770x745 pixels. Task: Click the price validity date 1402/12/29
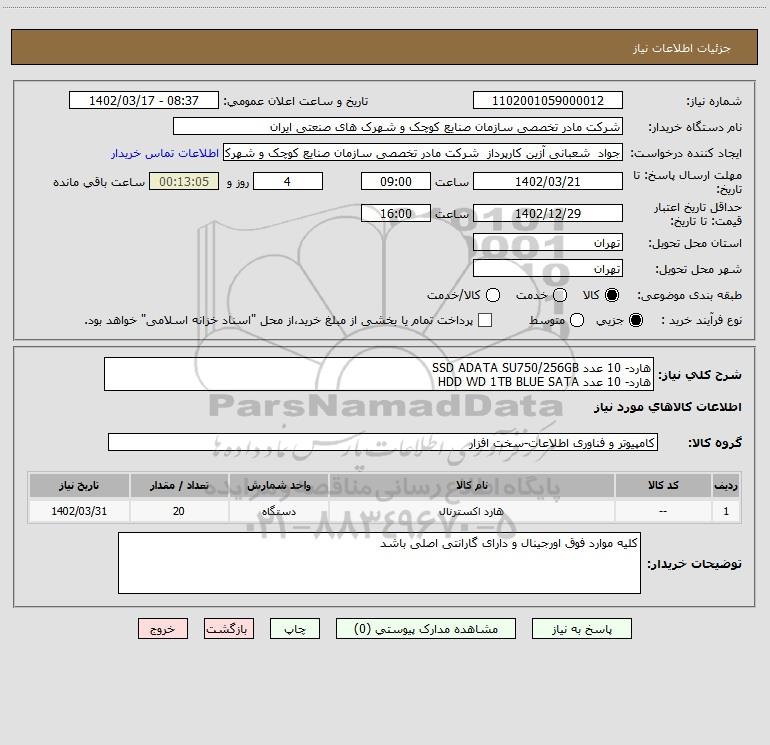(x=548, y=214)
